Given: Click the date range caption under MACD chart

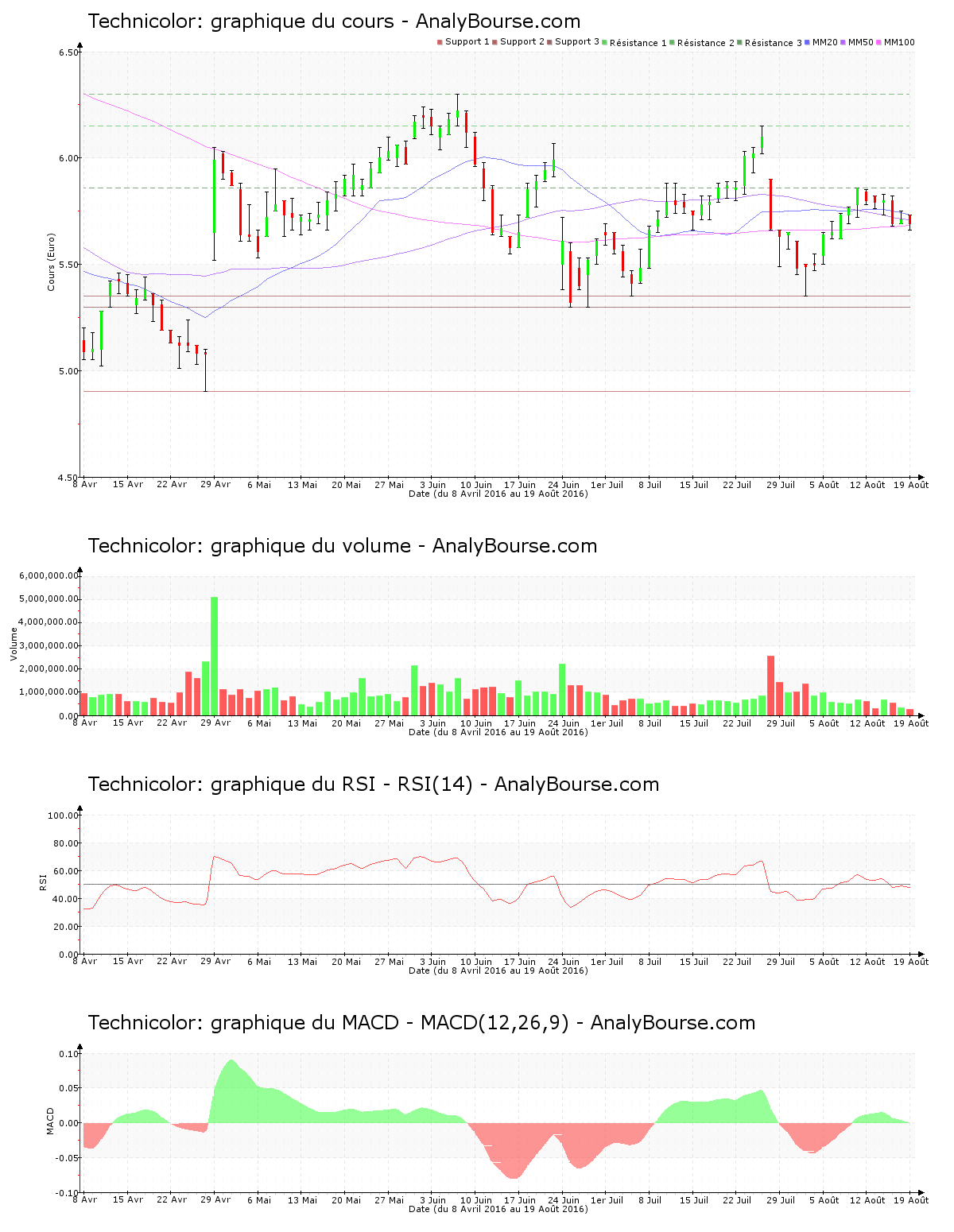Looking at the screenshot, I should tap(498, 1209).
